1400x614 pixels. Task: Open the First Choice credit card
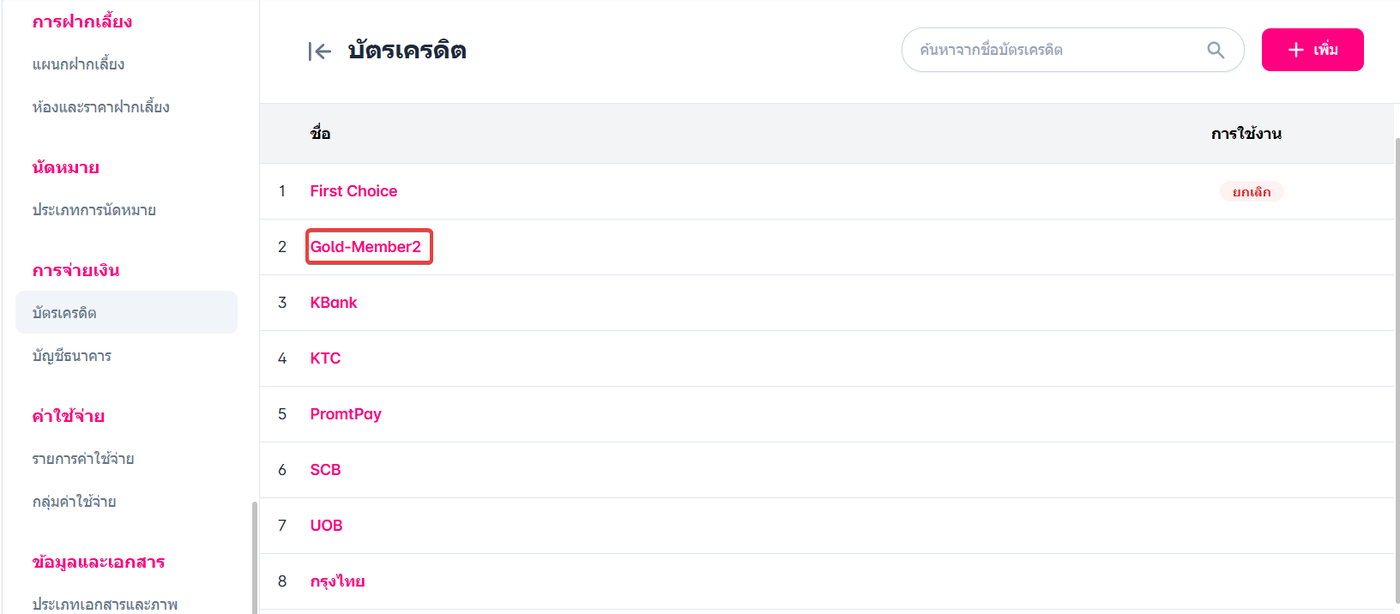353,191
